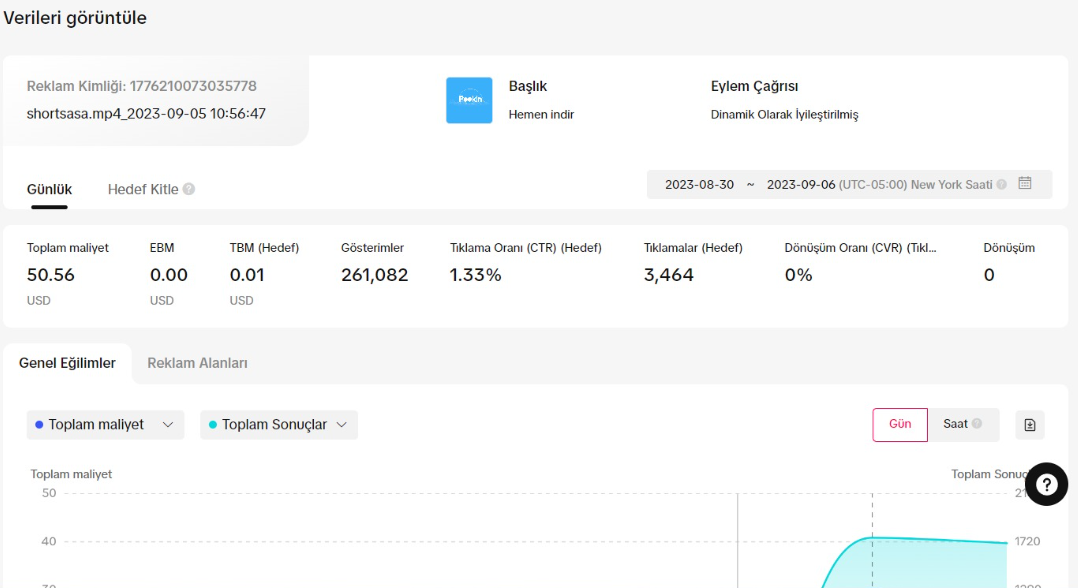
Task: Switch to the Hedef Kitle tab
Action: [x=143, y=189]
